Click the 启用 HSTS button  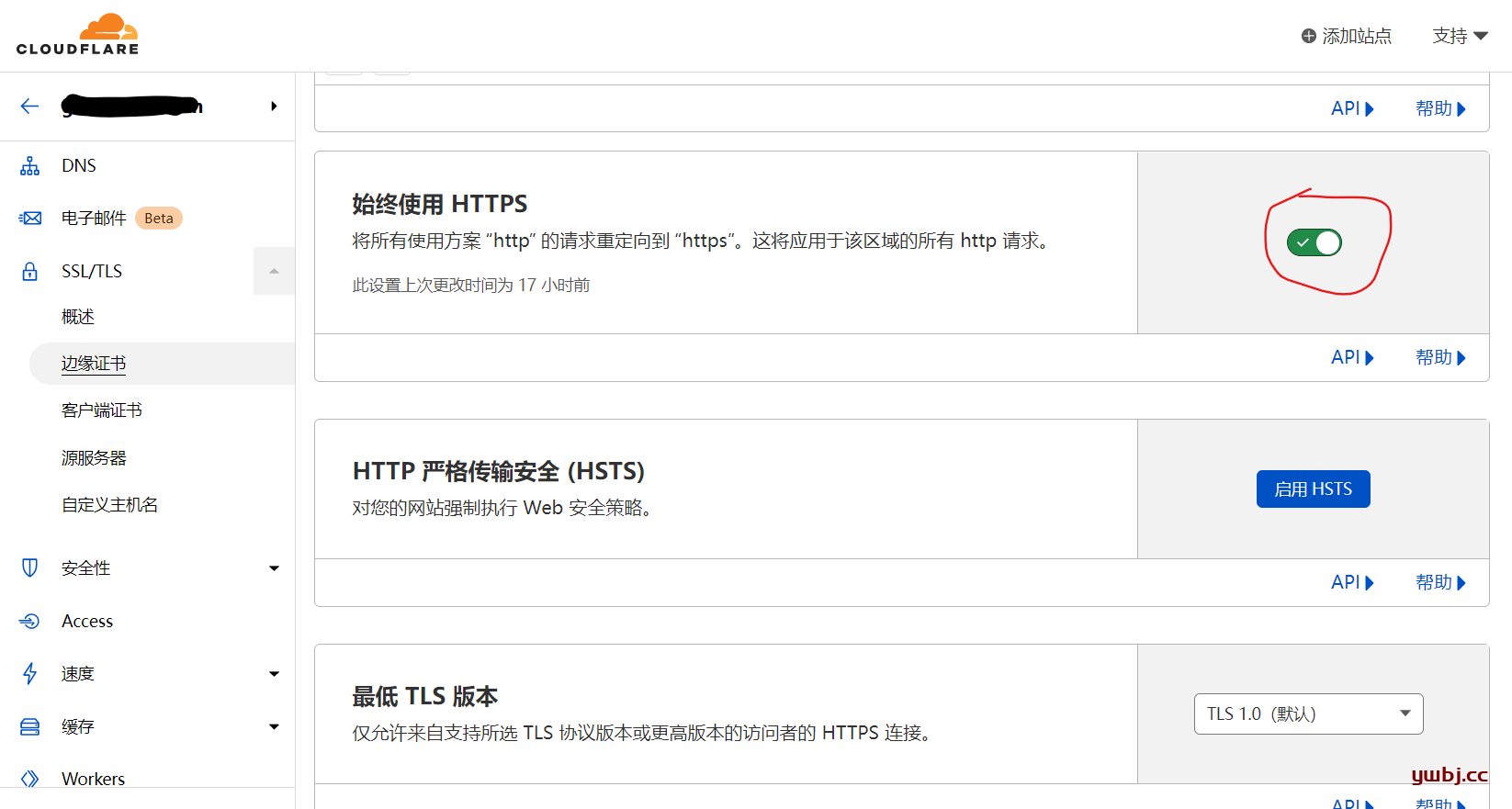(x=1313, y=489)
